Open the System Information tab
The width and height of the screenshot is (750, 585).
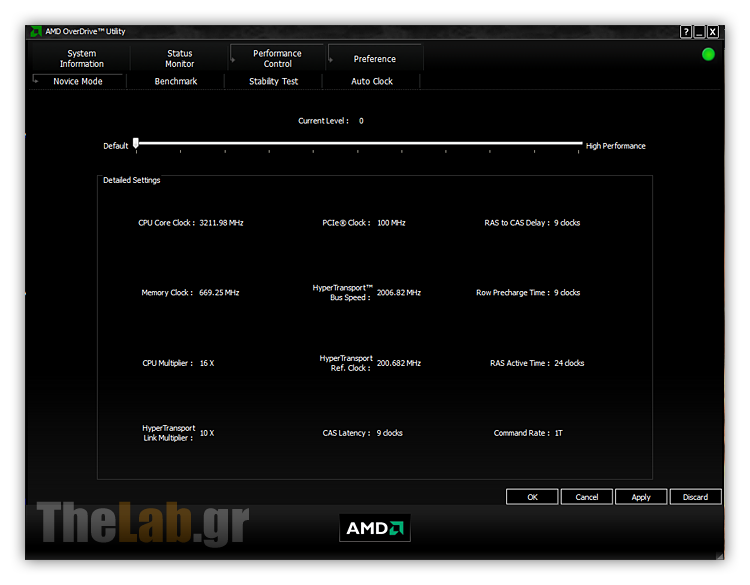81,58
